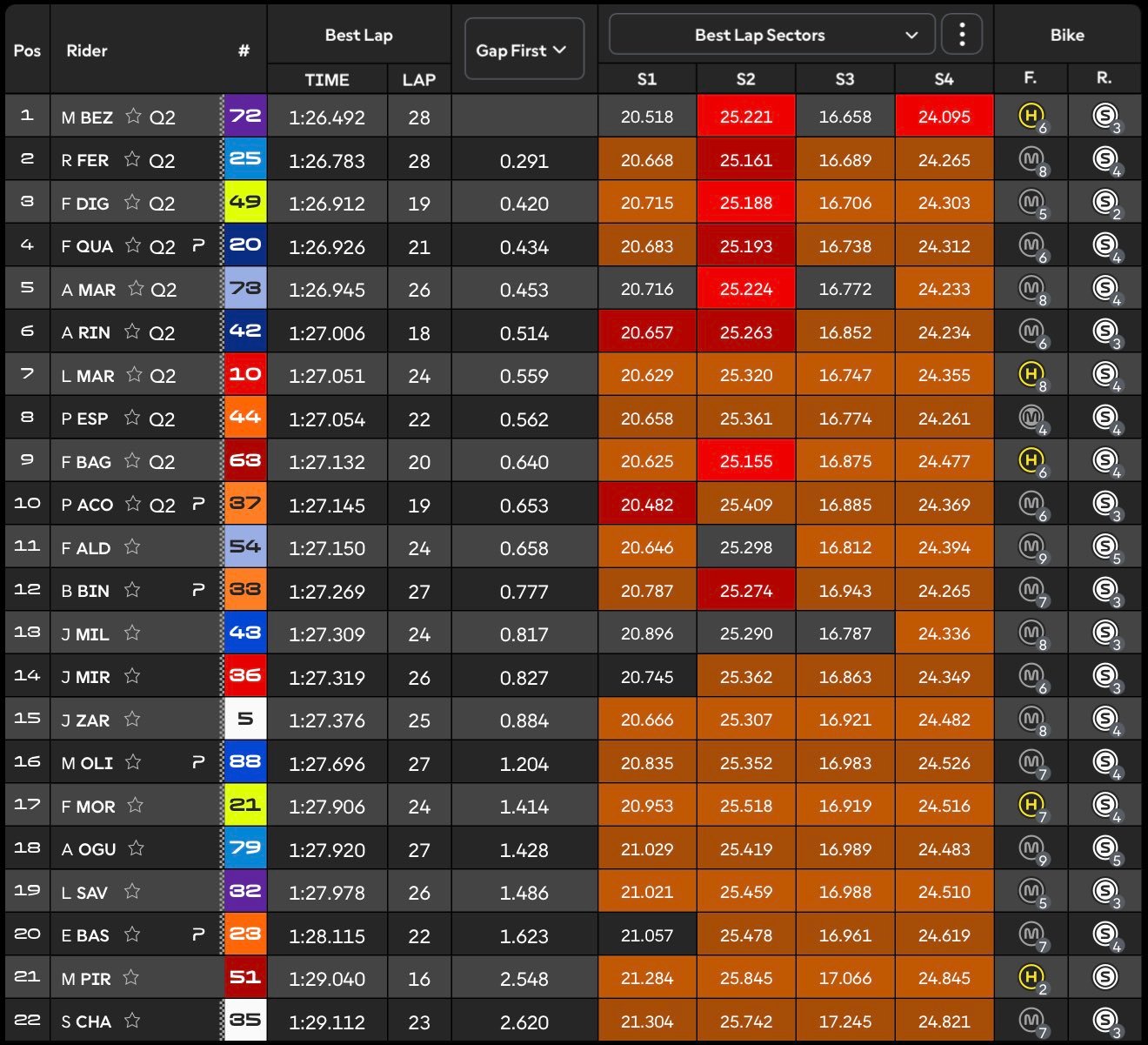The width and height of the screenshot is (1148, 1045).
Task: Click the hard front tyre icon for M BEZ
Action: tap(1031, 115)
